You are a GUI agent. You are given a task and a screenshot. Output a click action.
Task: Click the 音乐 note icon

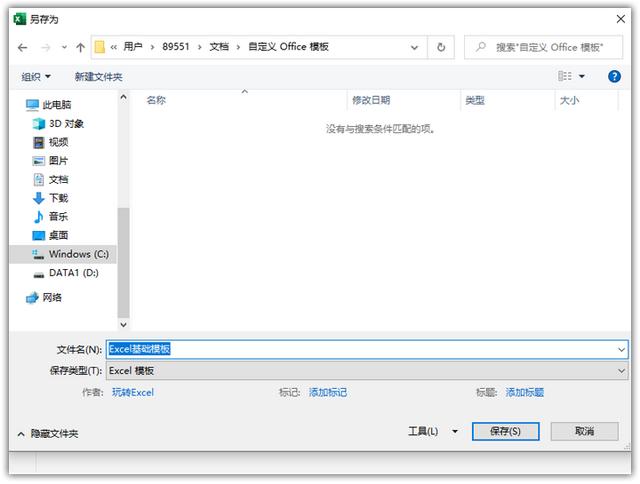point(39,217)
